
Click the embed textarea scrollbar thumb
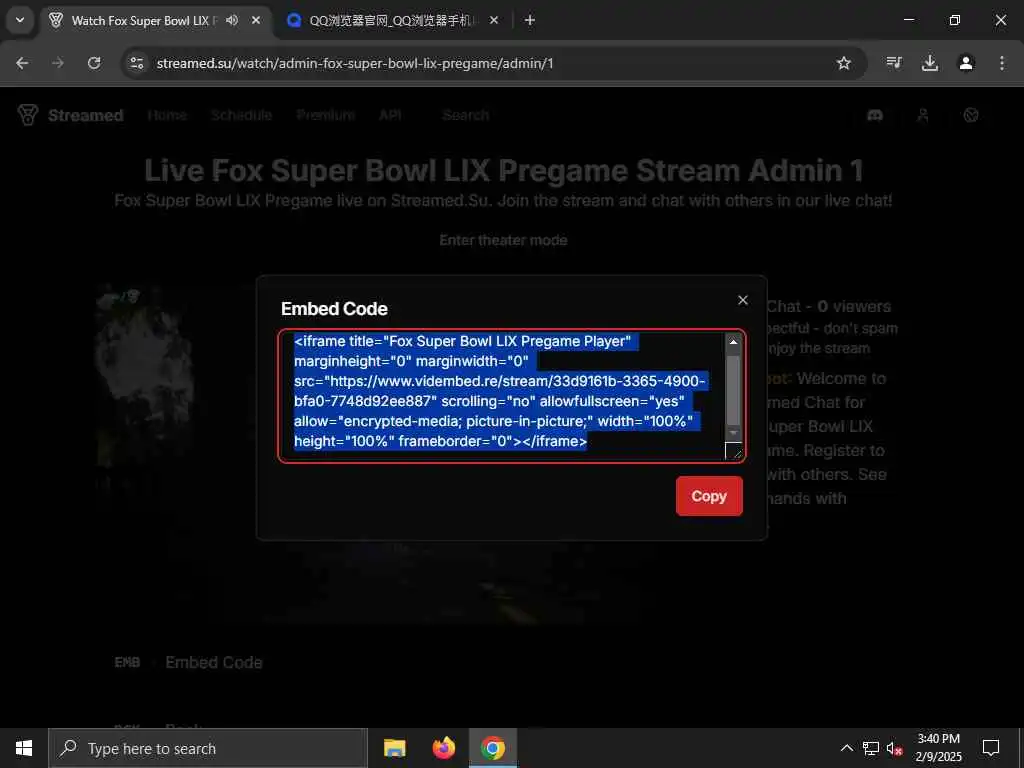pyautogui.click(x=733, y=391)
